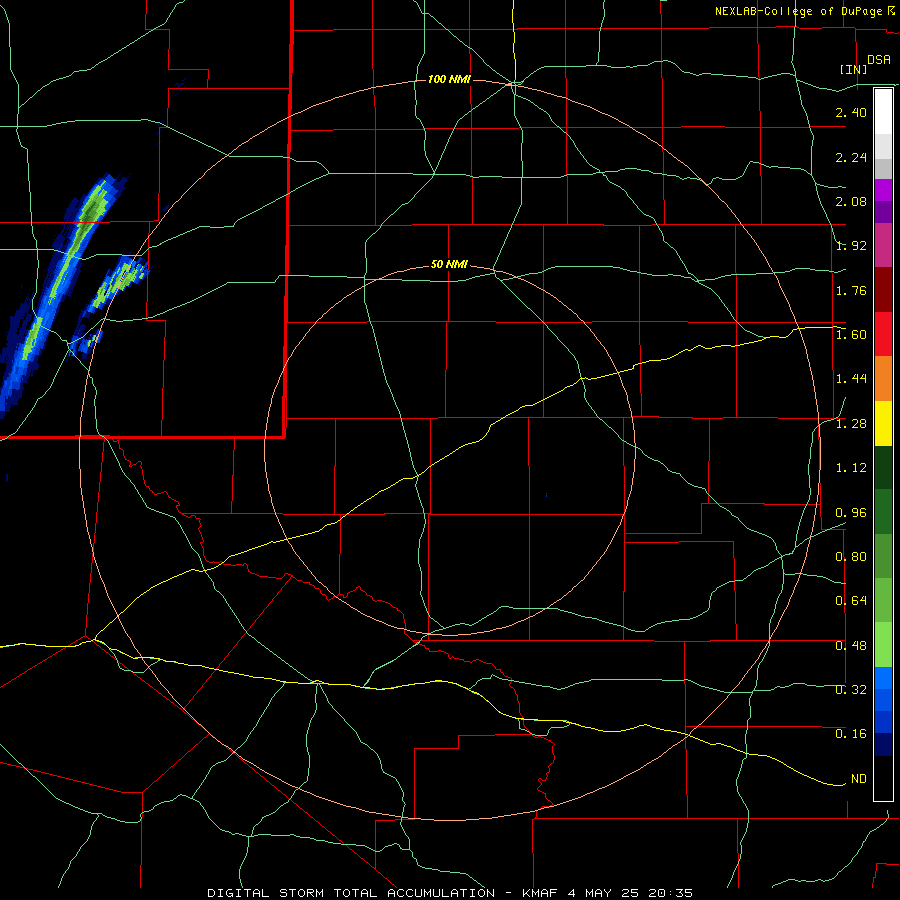Click the 0.48 legend value

pos(851,646)
